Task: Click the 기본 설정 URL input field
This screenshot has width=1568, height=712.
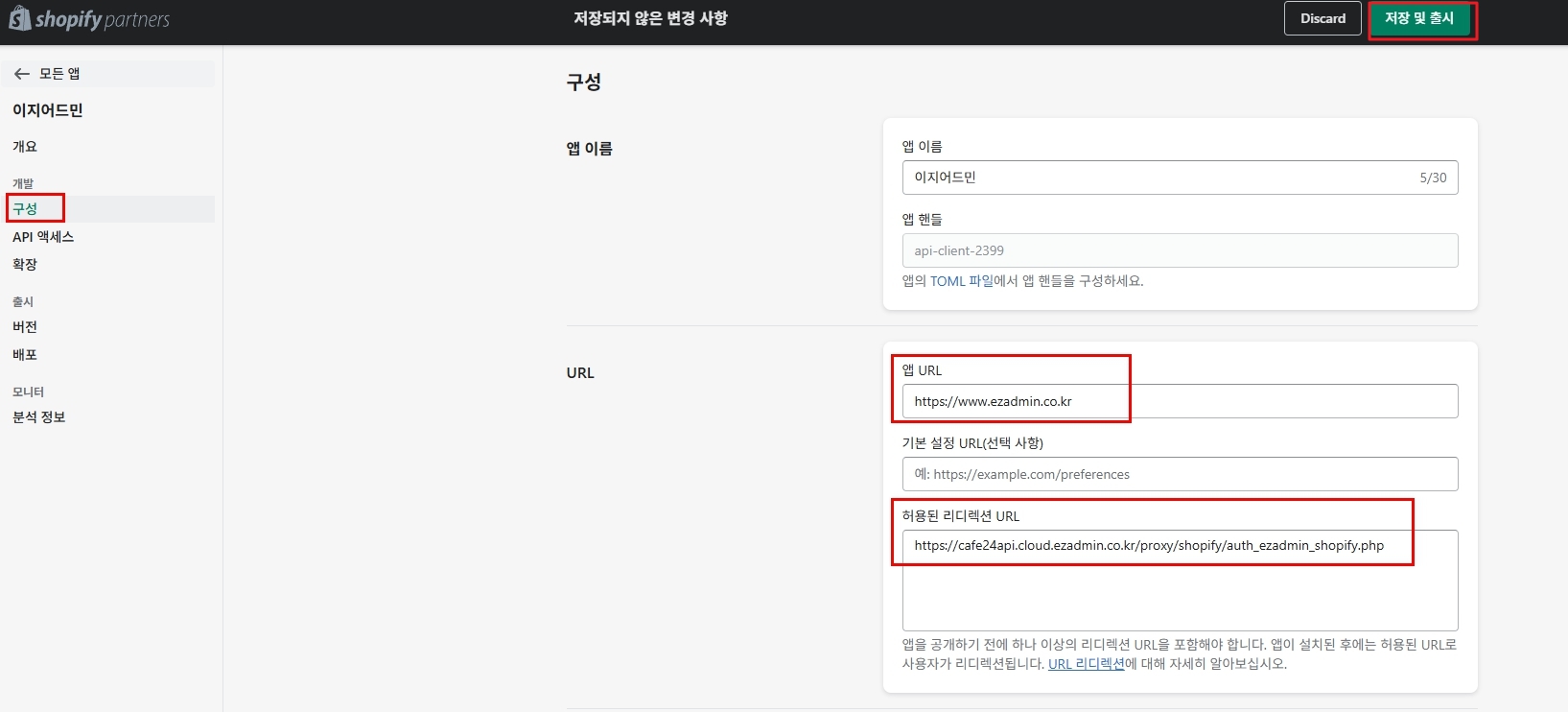Action: (x=1180, y=474)
